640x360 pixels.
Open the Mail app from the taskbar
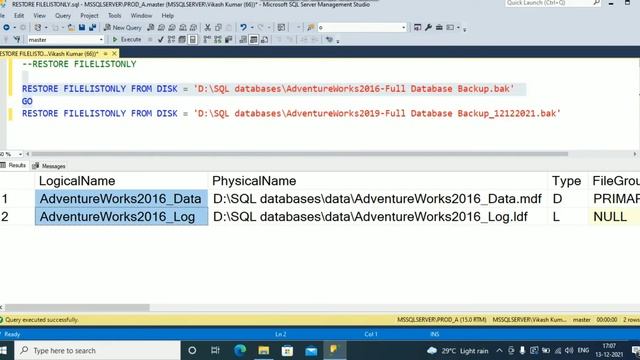[311, 350]
